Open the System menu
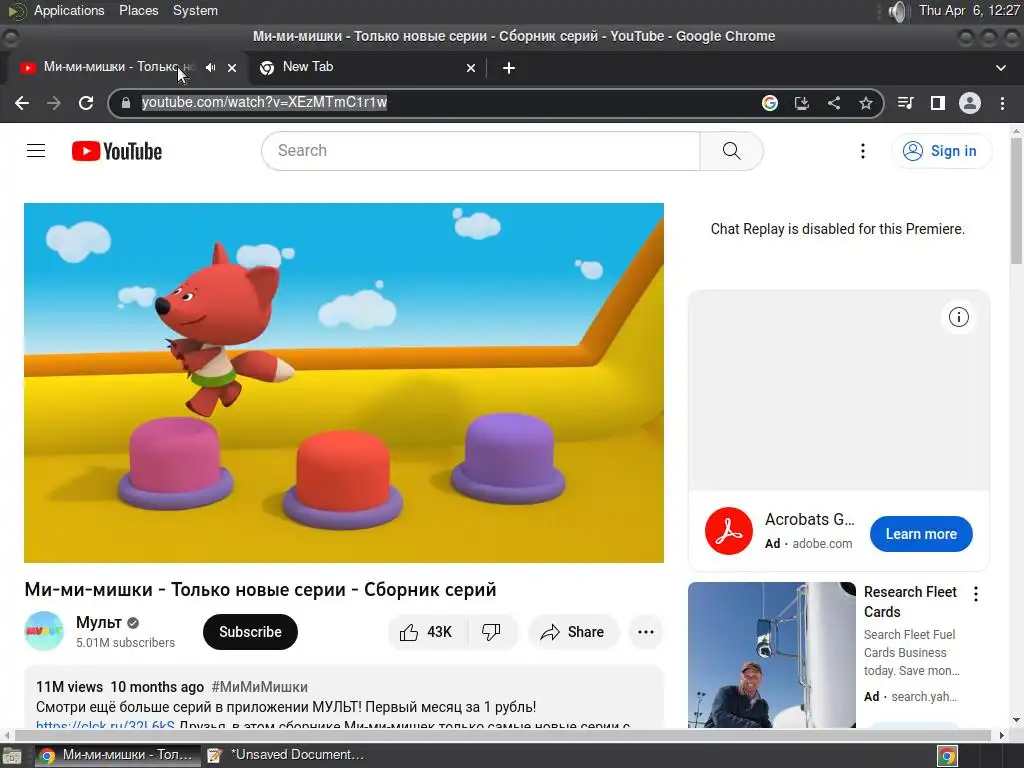 [195, 10]
